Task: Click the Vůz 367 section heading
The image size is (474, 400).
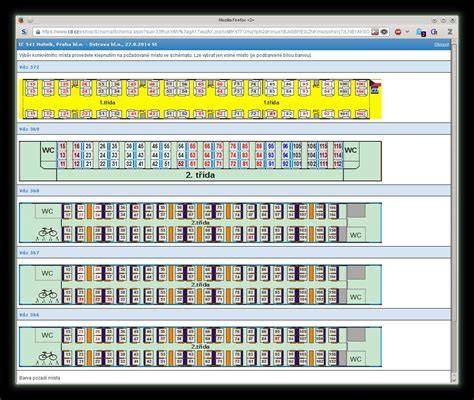Action: (29, 253)
